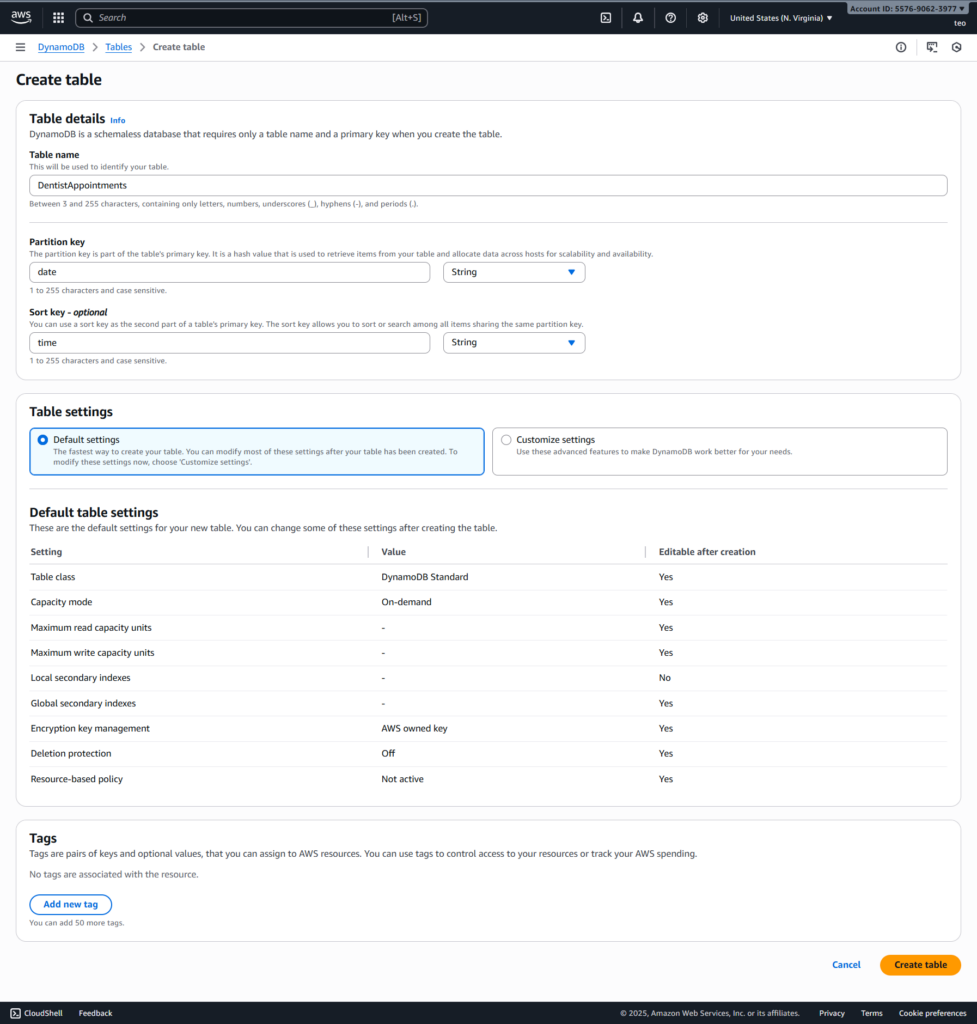Click the Table name input field

488,185
